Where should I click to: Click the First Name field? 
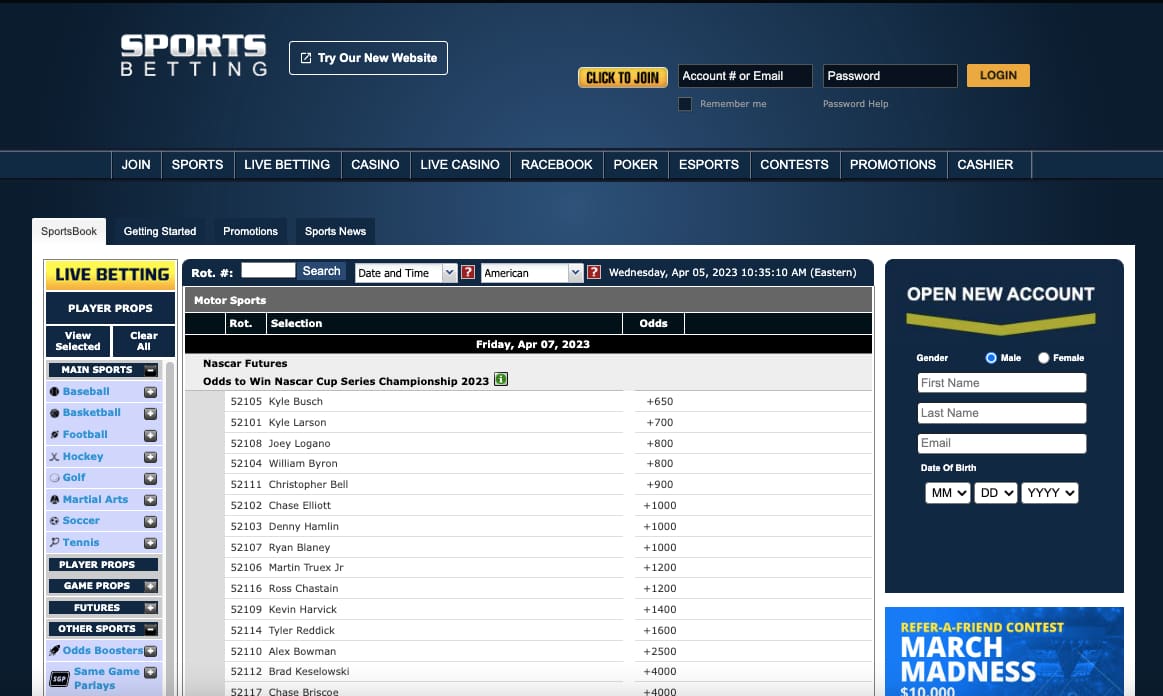tap(1001, 383)
